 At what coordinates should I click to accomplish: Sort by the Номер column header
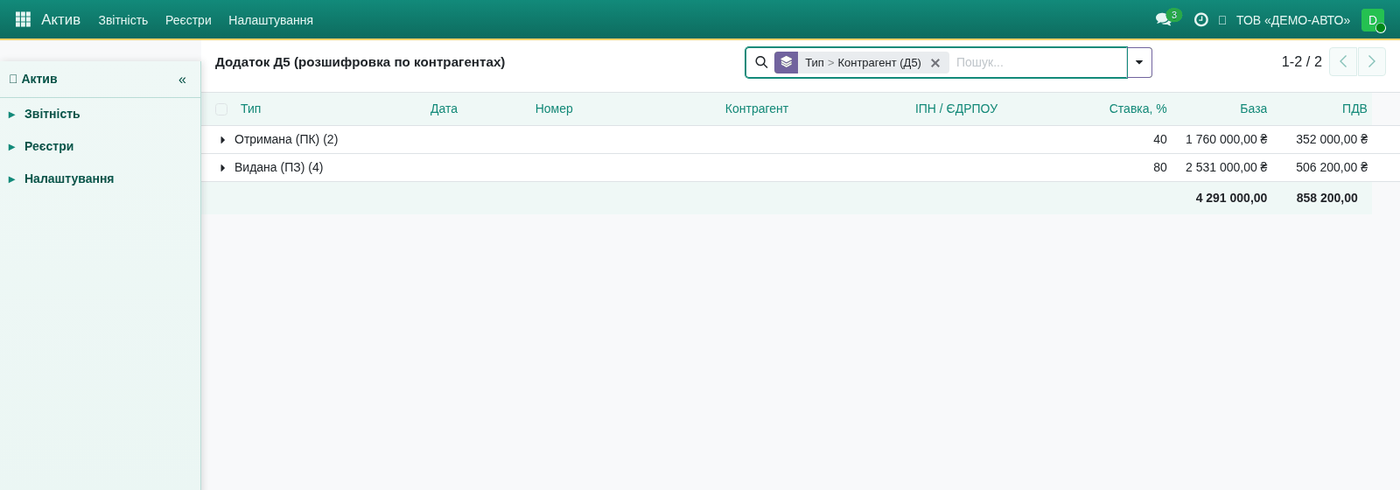click(554, 109)
